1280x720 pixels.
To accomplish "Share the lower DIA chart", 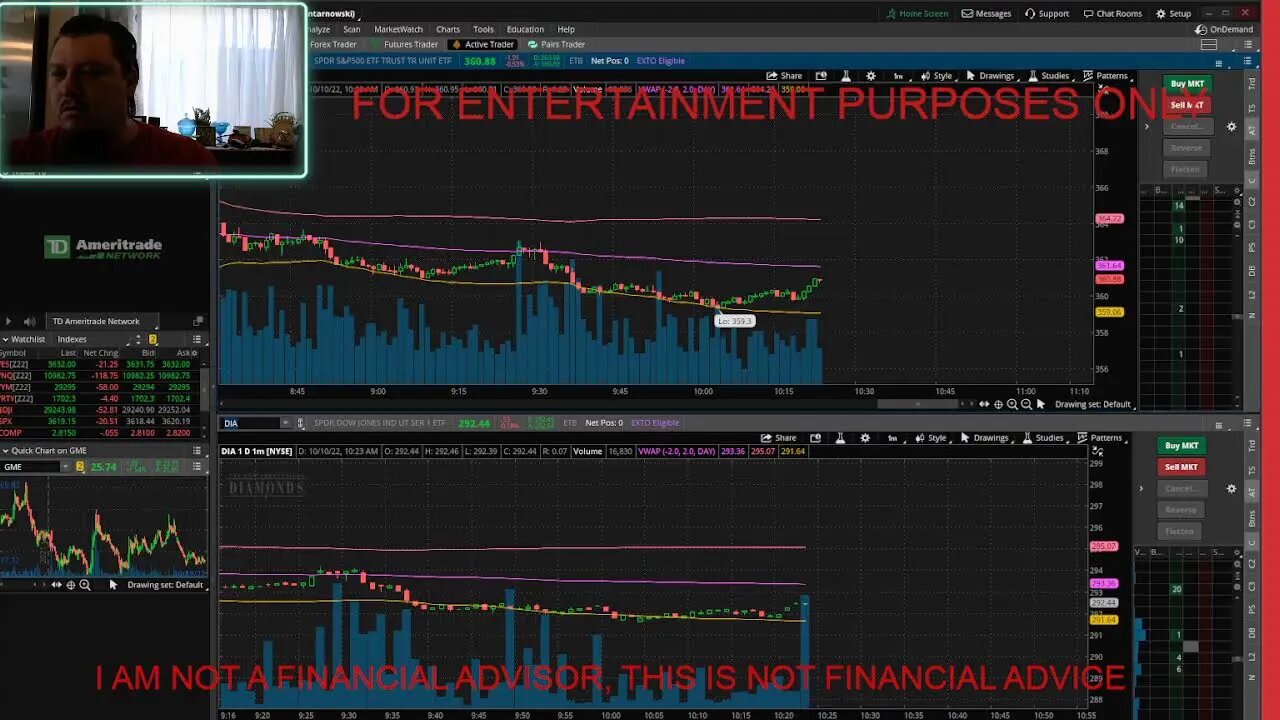I will [779, 438].
